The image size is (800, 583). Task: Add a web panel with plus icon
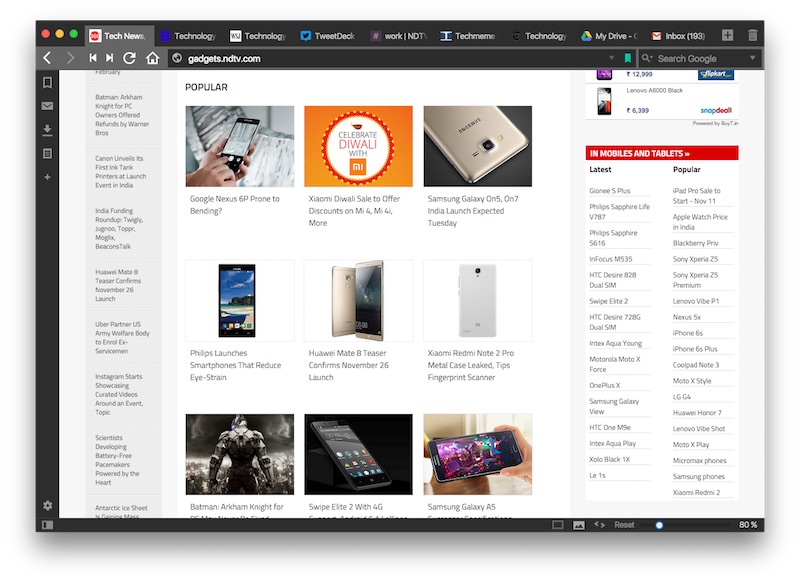click(x=47, y=177)
